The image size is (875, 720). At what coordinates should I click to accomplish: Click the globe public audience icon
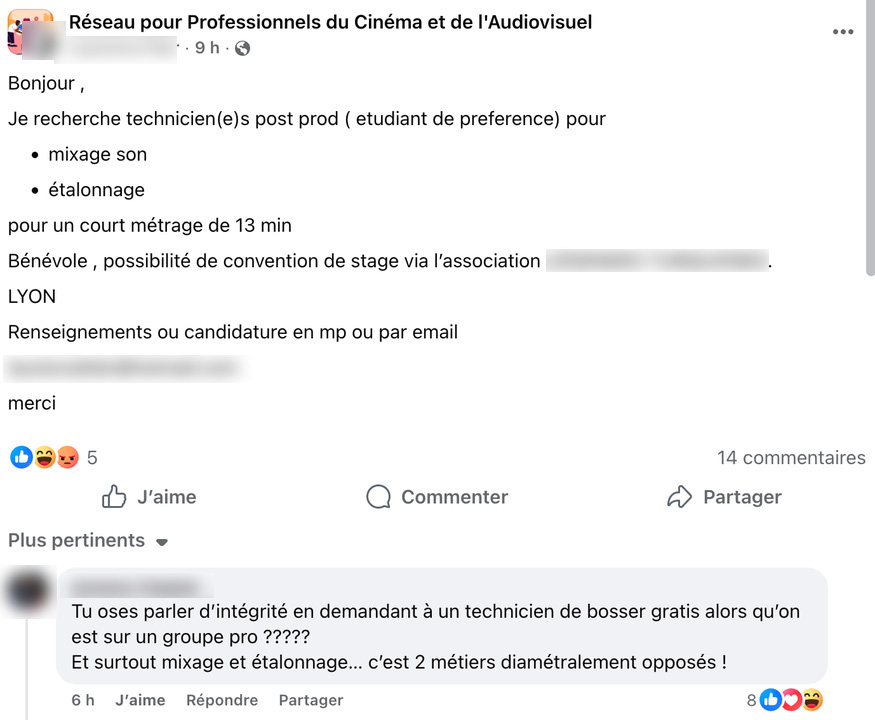(242, 48)
